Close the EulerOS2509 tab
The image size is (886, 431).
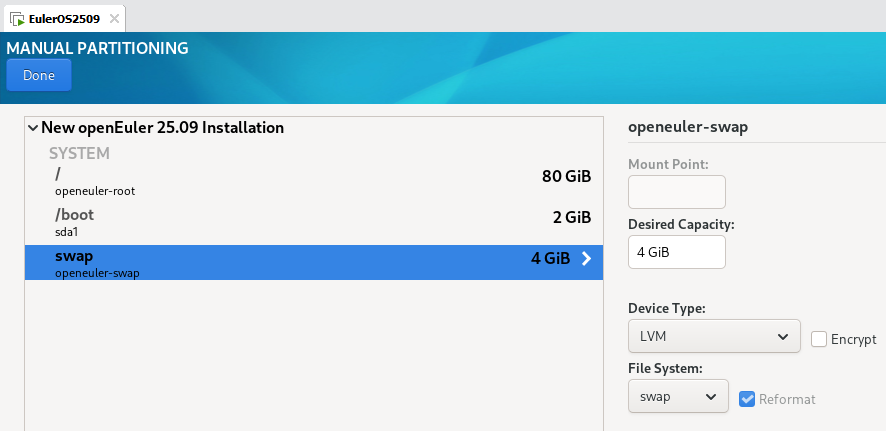(114, 19)
